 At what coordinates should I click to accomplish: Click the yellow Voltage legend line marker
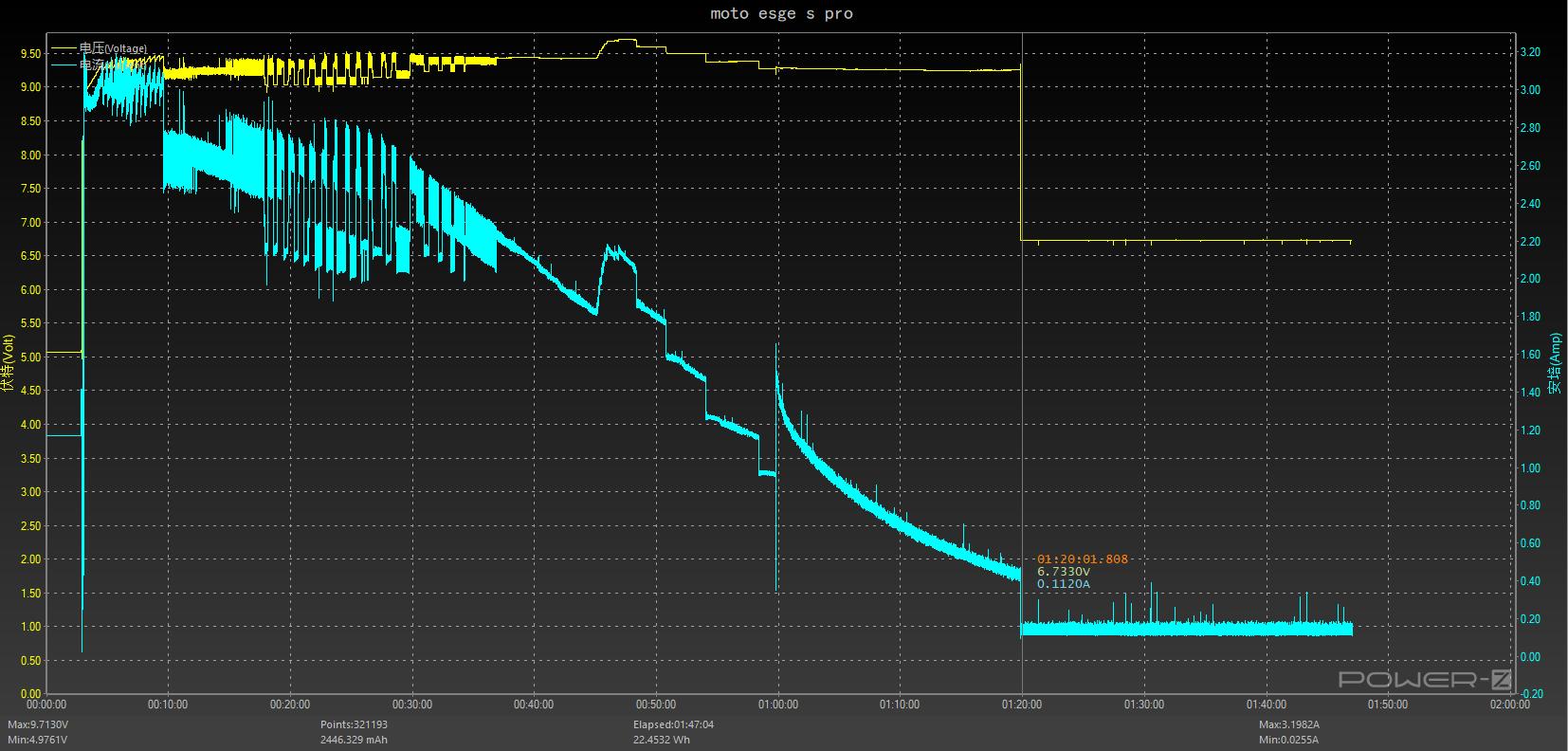(x=64, y=47)
